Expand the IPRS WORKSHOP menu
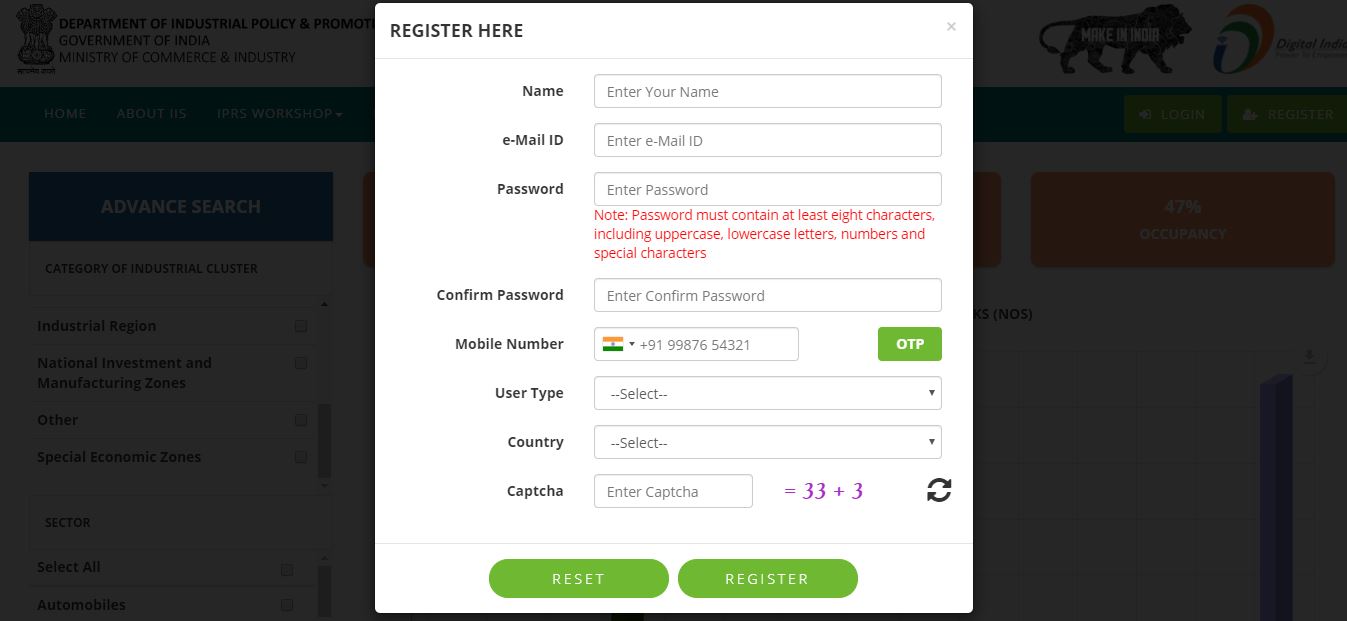Viewport: 1347px width, 621px height. tap(278, 113)
